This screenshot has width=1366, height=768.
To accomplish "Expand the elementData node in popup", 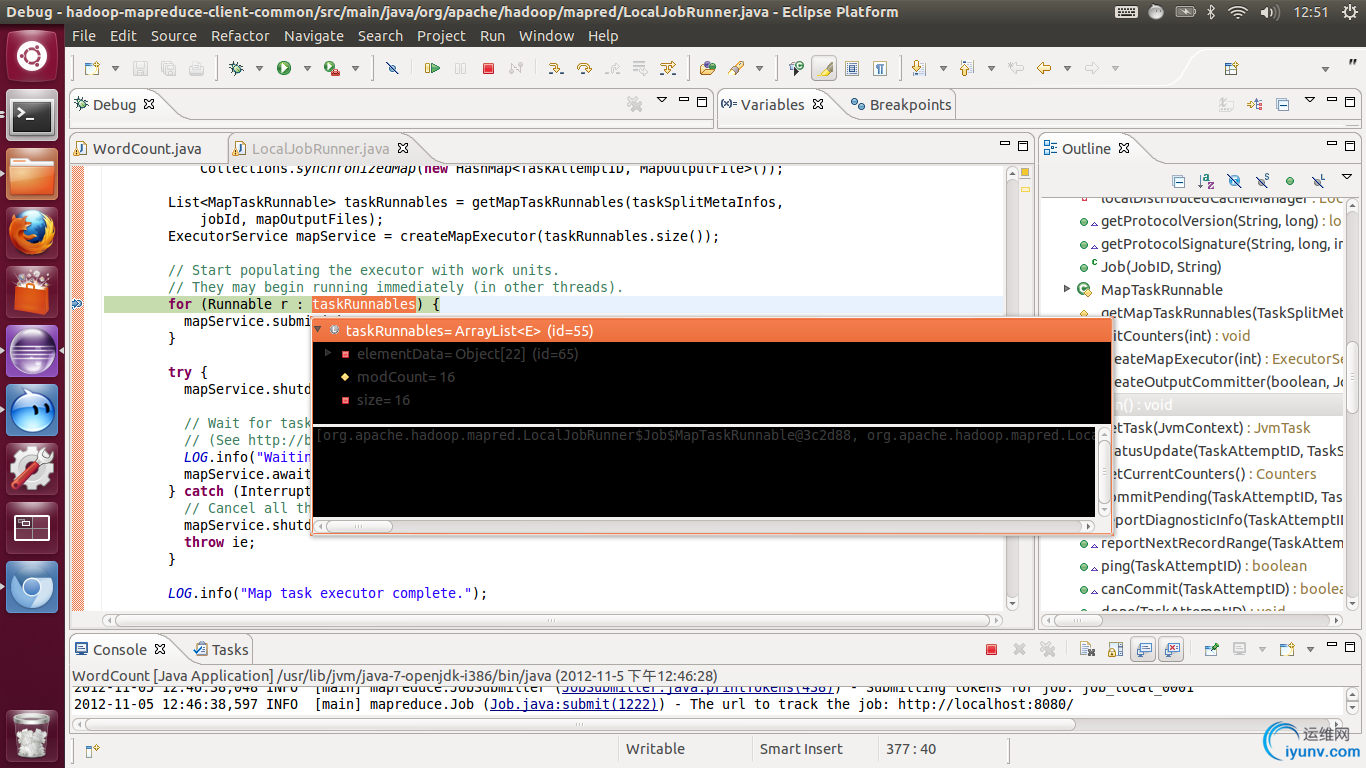I will tap(328, 354).
